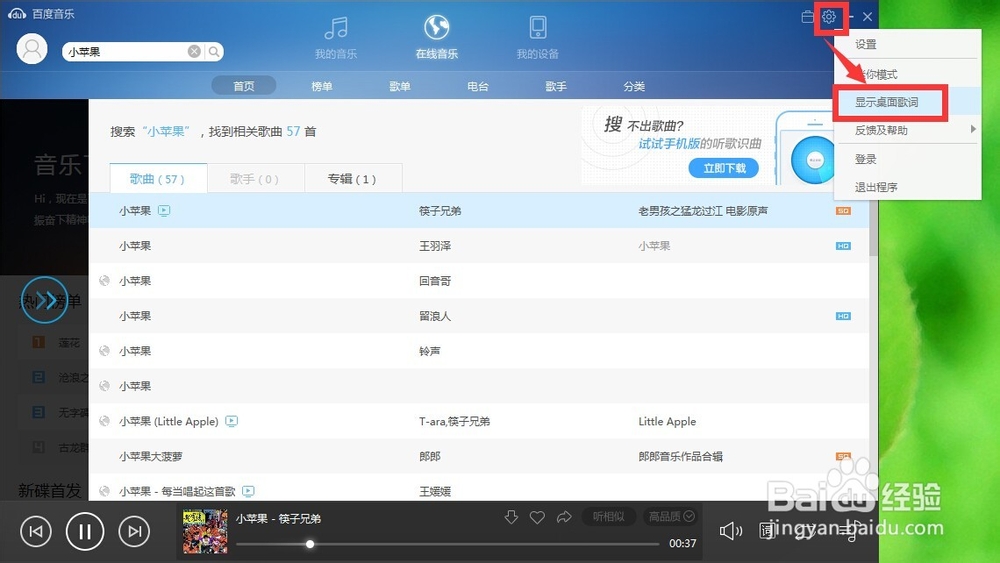The width and height of the screenshot is (1000, 563).
Task: Choose 设置 from the menu
Action: 865,45
